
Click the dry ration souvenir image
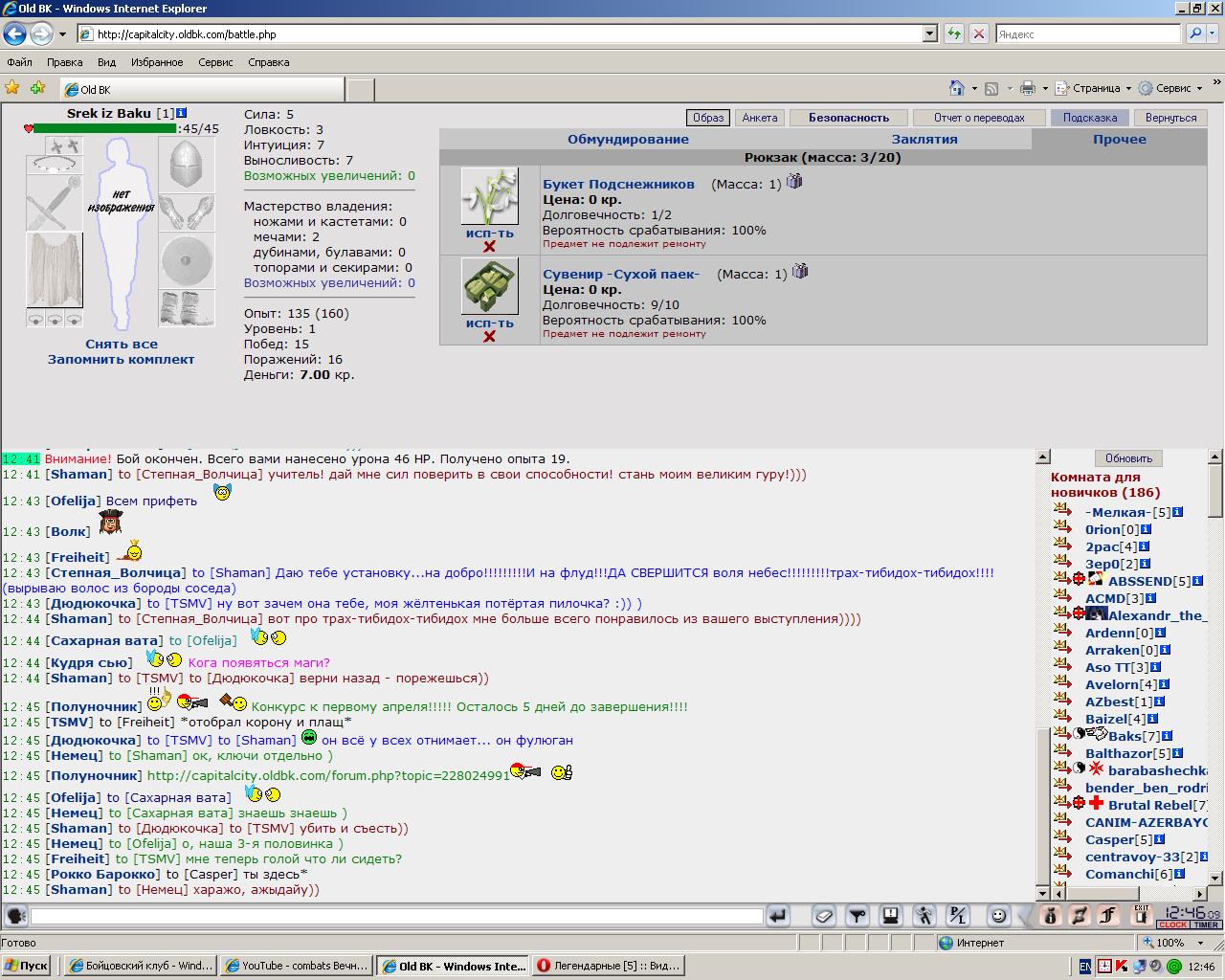tap(489, 285)
